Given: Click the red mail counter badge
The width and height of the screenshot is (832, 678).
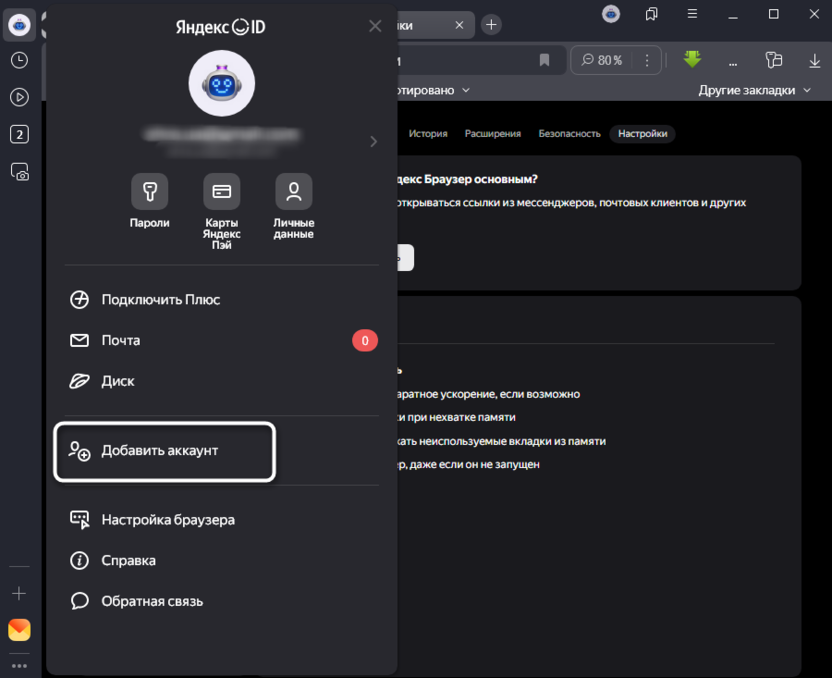Looking at the screenshot, I should pyautogui.click(x=365, y=341).
